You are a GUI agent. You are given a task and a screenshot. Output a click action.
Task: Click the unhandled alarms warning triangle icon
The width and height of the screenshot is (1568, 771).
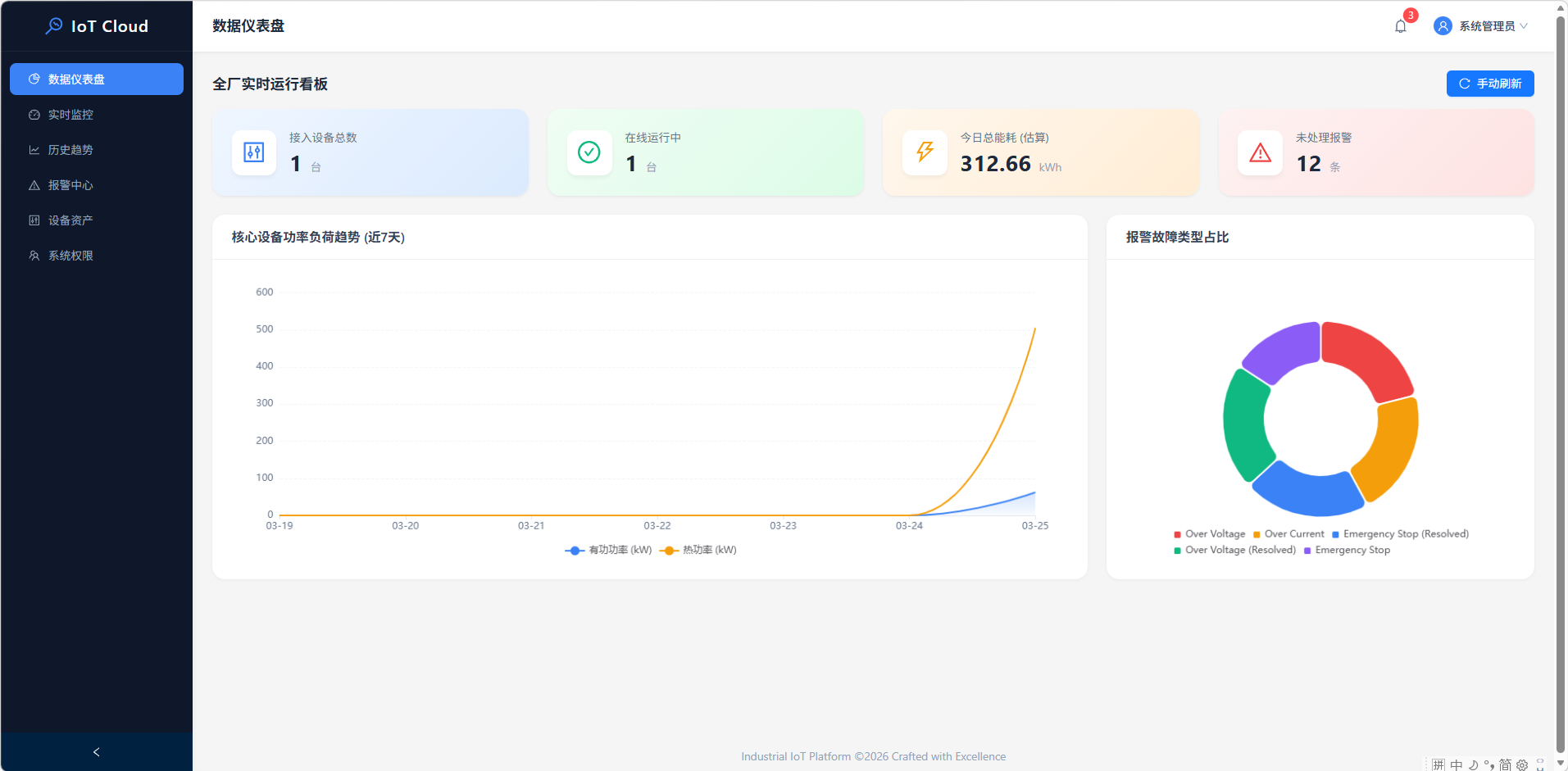tap(1260, 152)
